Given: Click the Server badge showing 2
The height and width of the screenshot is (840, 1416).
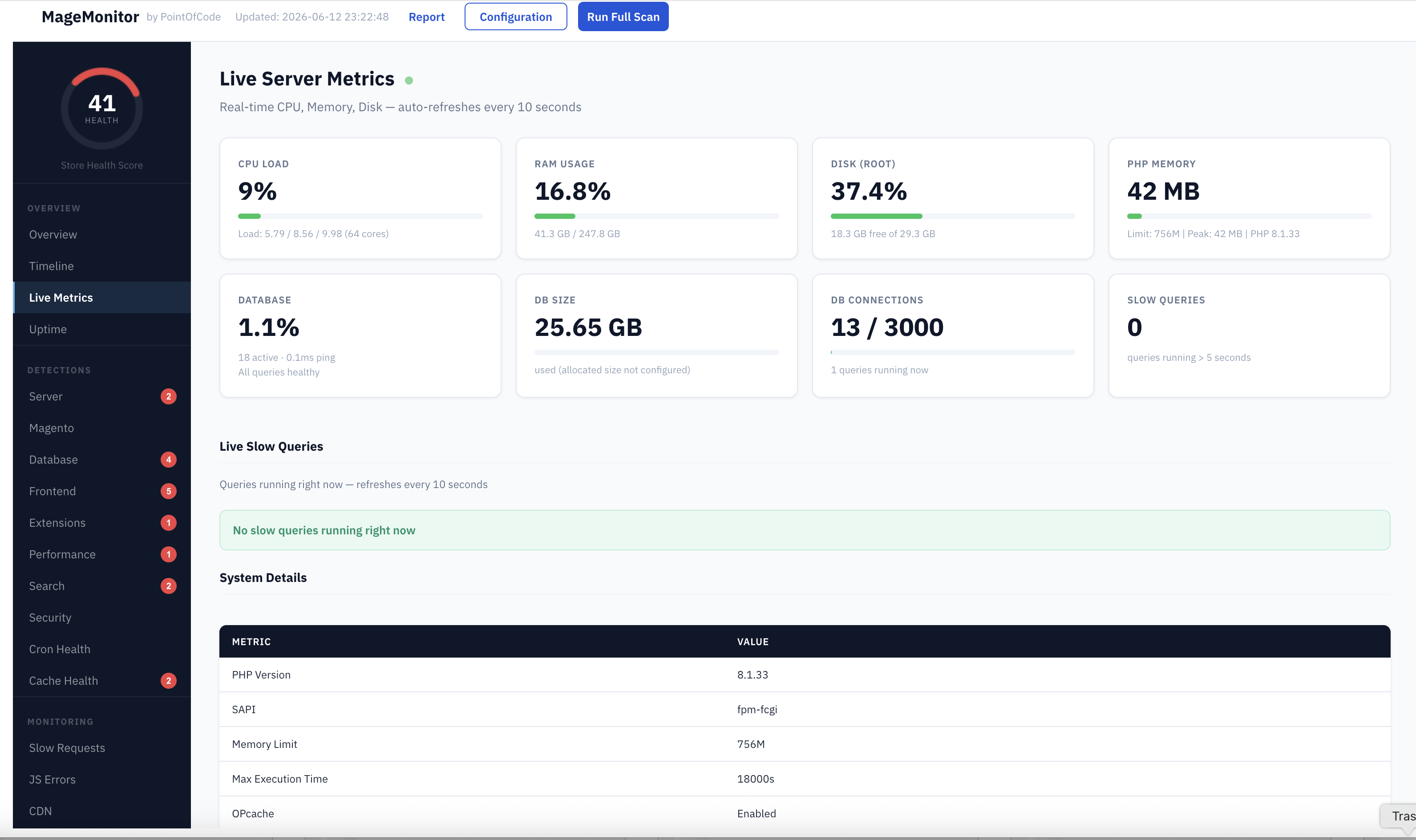Looking at the screenshot, I should [x=169, y=396].
